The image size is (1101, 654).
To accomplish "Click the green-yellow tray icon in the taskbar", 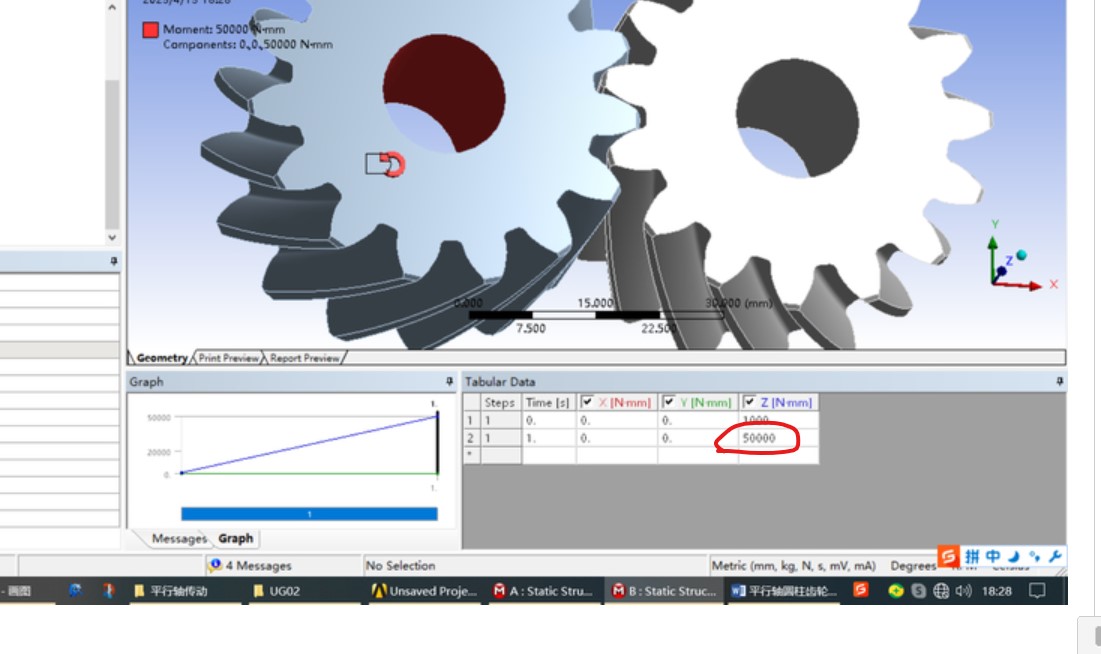I will (895, 591).
